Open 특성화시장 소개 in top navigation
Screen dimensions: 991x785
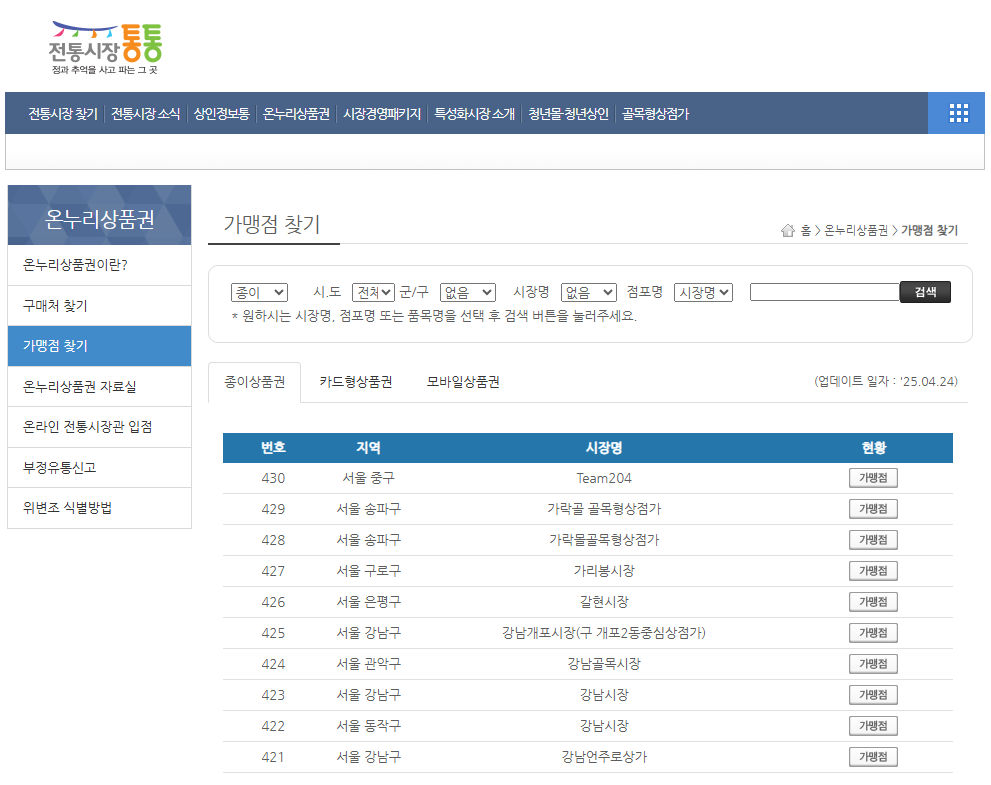click(475, 114)
